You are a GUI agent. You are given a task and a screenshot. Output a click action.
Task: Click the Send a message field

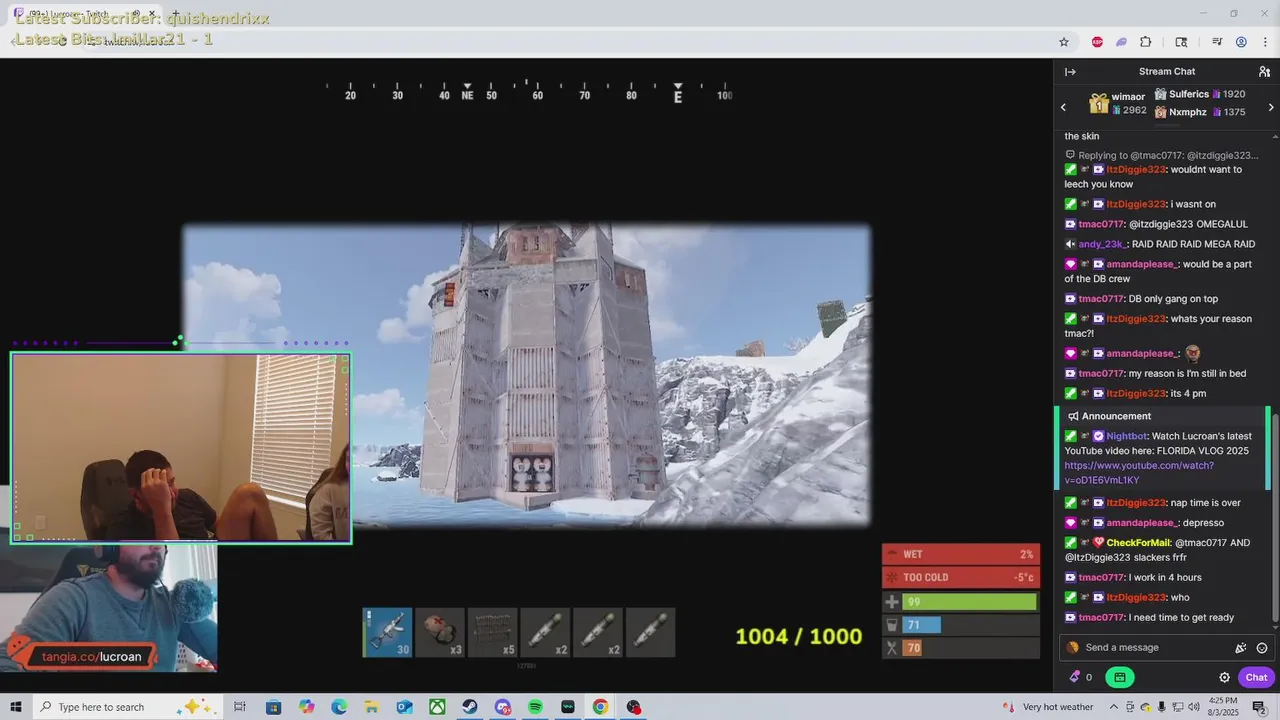pyautogui.click(x=1150, y=648)
